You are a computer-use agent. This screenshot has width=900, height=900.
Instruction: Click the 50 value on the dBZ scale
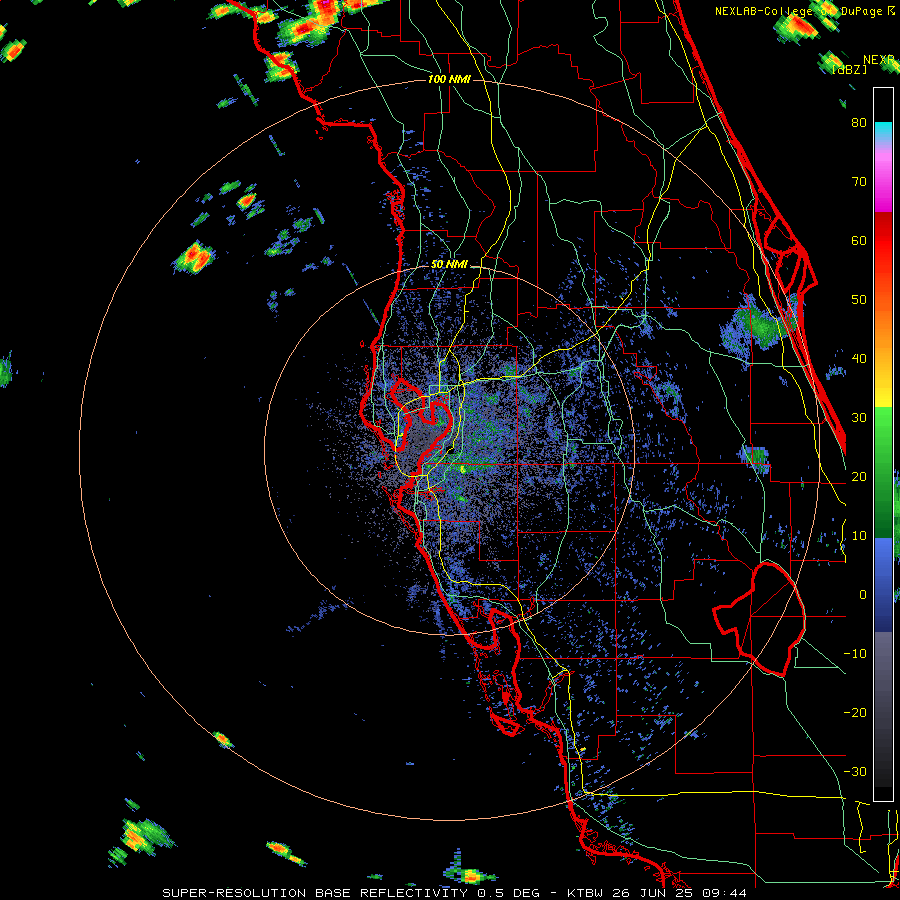(859, 300)
